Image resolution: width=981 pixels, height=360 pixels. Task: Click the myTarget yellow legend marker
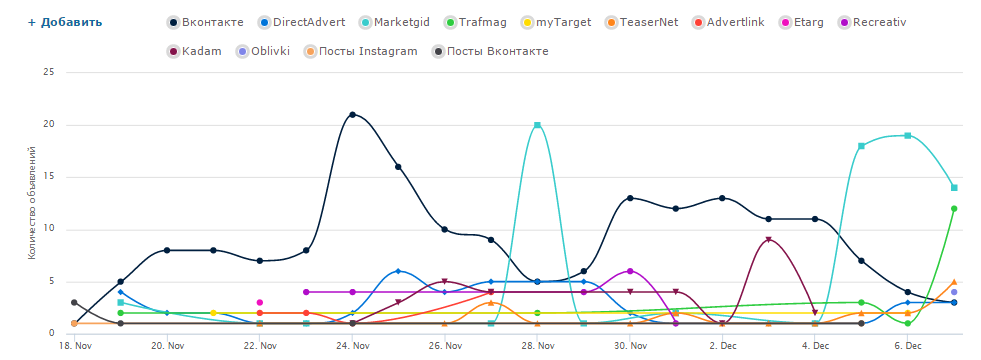point(527,23)
